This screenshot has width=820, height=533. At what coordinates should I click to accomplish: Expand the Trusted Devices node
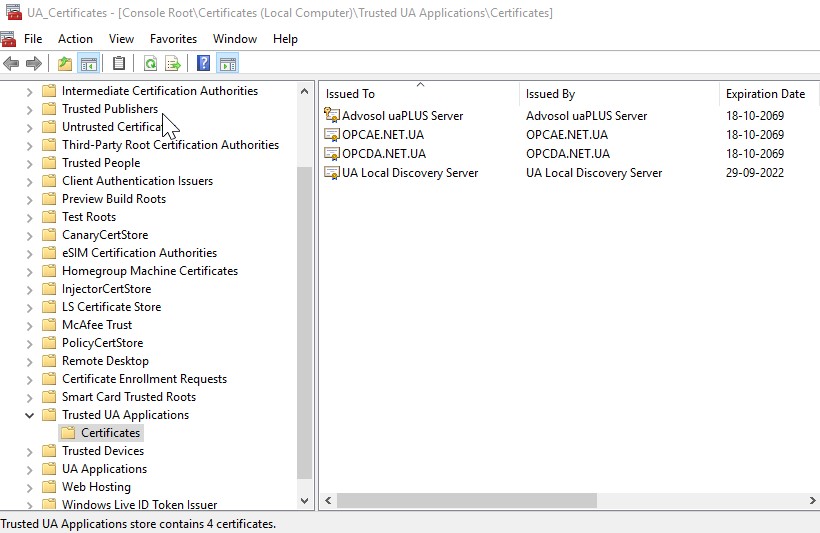coord(30,451)
